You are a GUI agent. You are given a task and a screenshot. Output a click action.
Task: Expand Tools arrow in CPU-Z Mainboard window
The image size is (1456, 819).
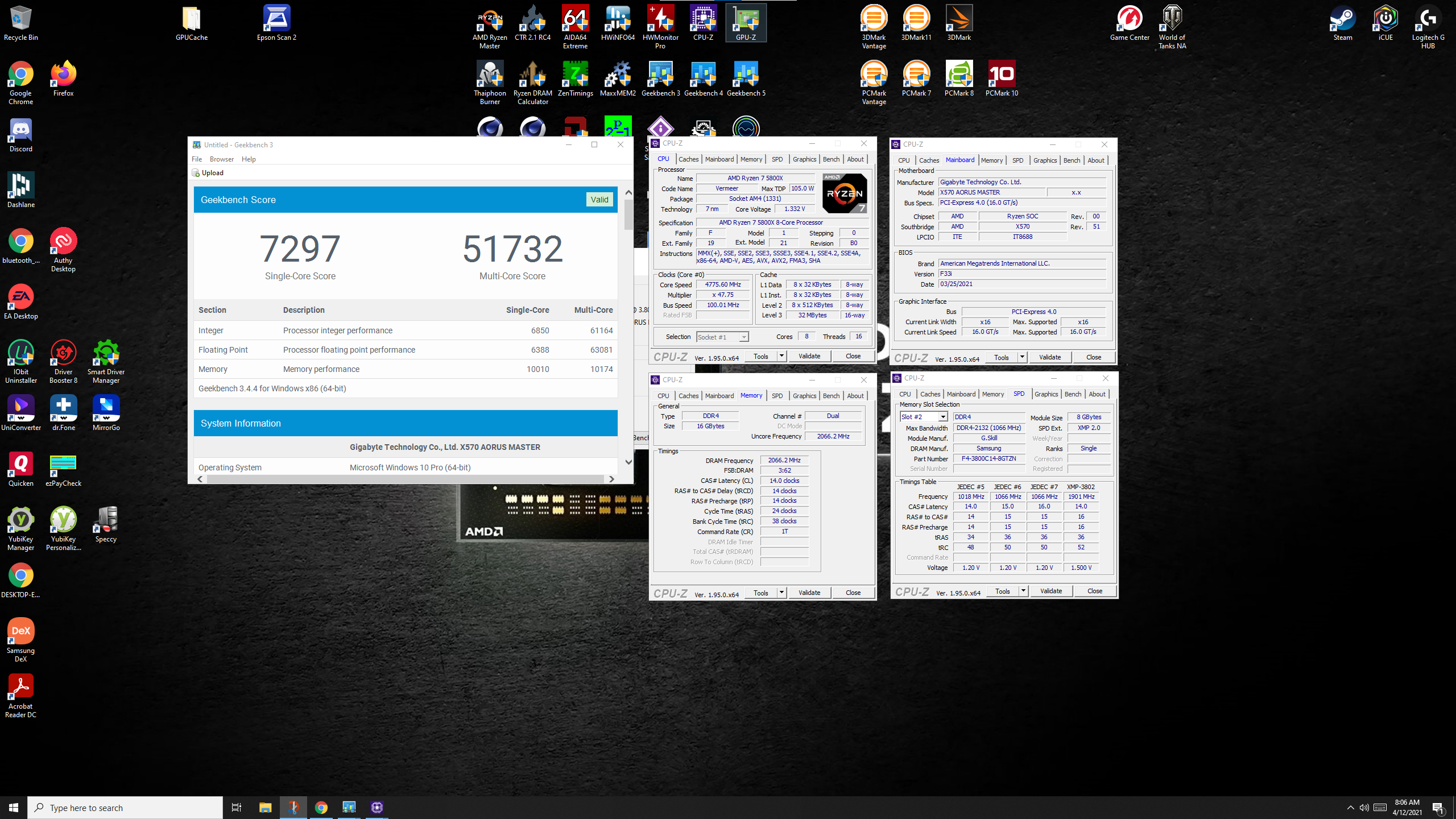[1022, 358]
